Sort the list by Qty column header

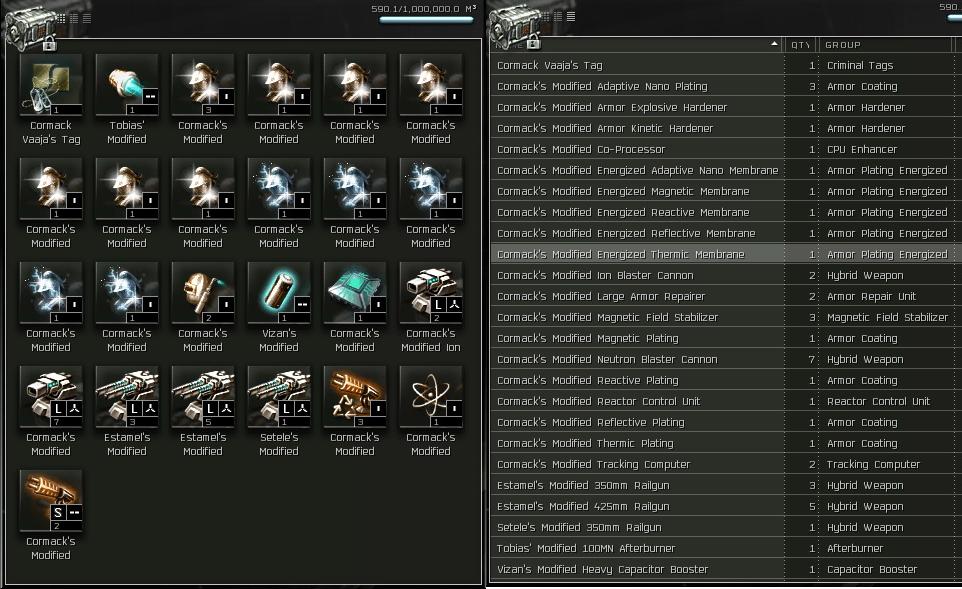coord(801,45)
